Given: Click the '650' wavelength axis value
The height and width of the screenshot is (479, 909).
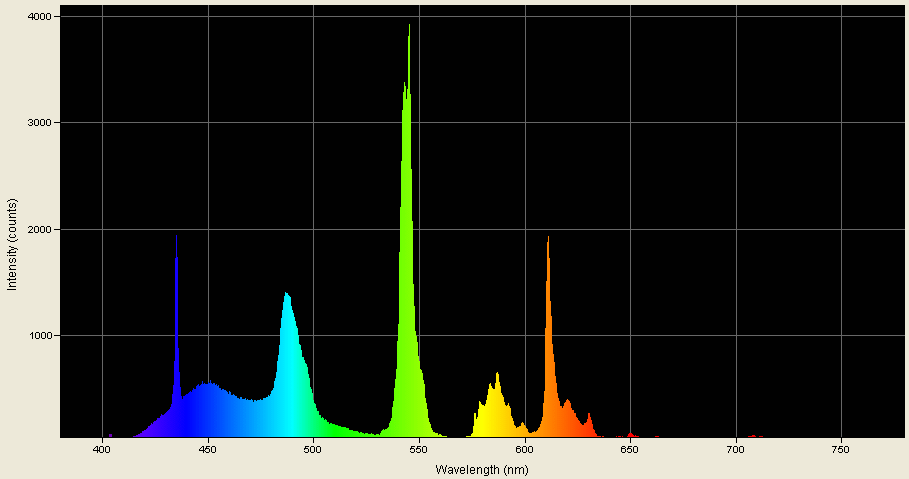Looking at the screenshot, I should click(x=631, y=449).
